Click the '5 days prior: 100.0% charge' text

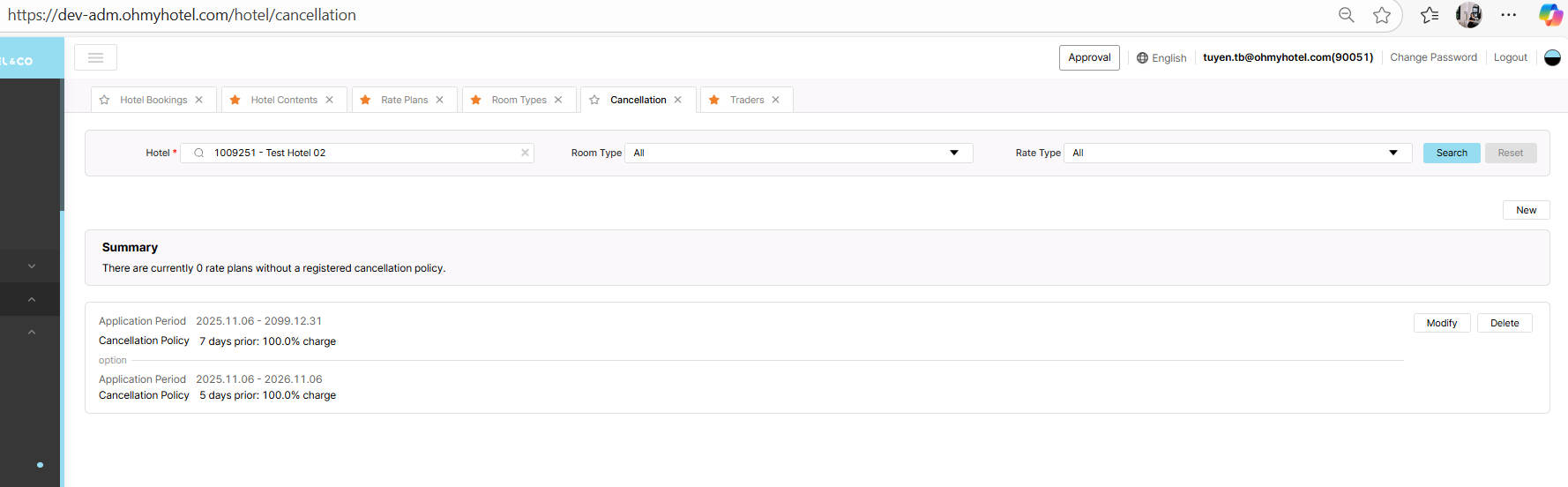(267, 395)
